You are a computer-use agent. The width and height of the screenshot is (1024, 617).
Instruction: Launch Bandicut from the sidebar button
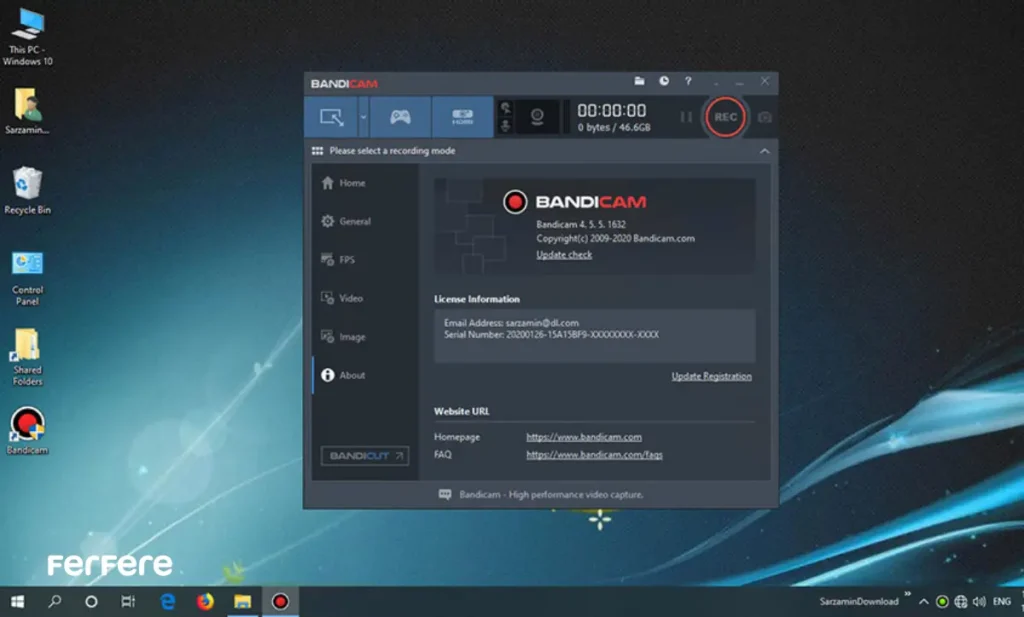(365, 456)
